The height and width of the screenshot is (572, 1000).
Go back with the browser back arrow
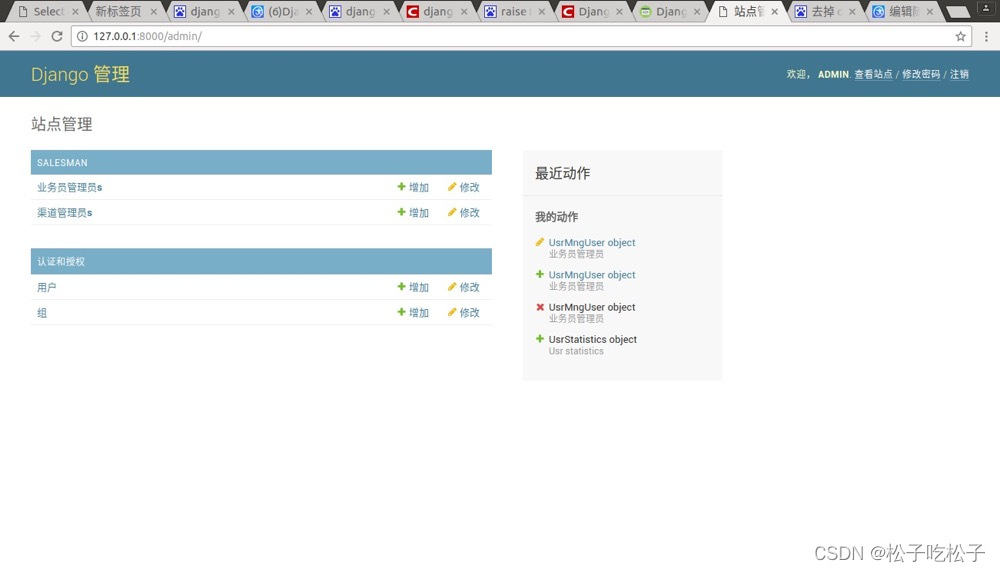14,36
